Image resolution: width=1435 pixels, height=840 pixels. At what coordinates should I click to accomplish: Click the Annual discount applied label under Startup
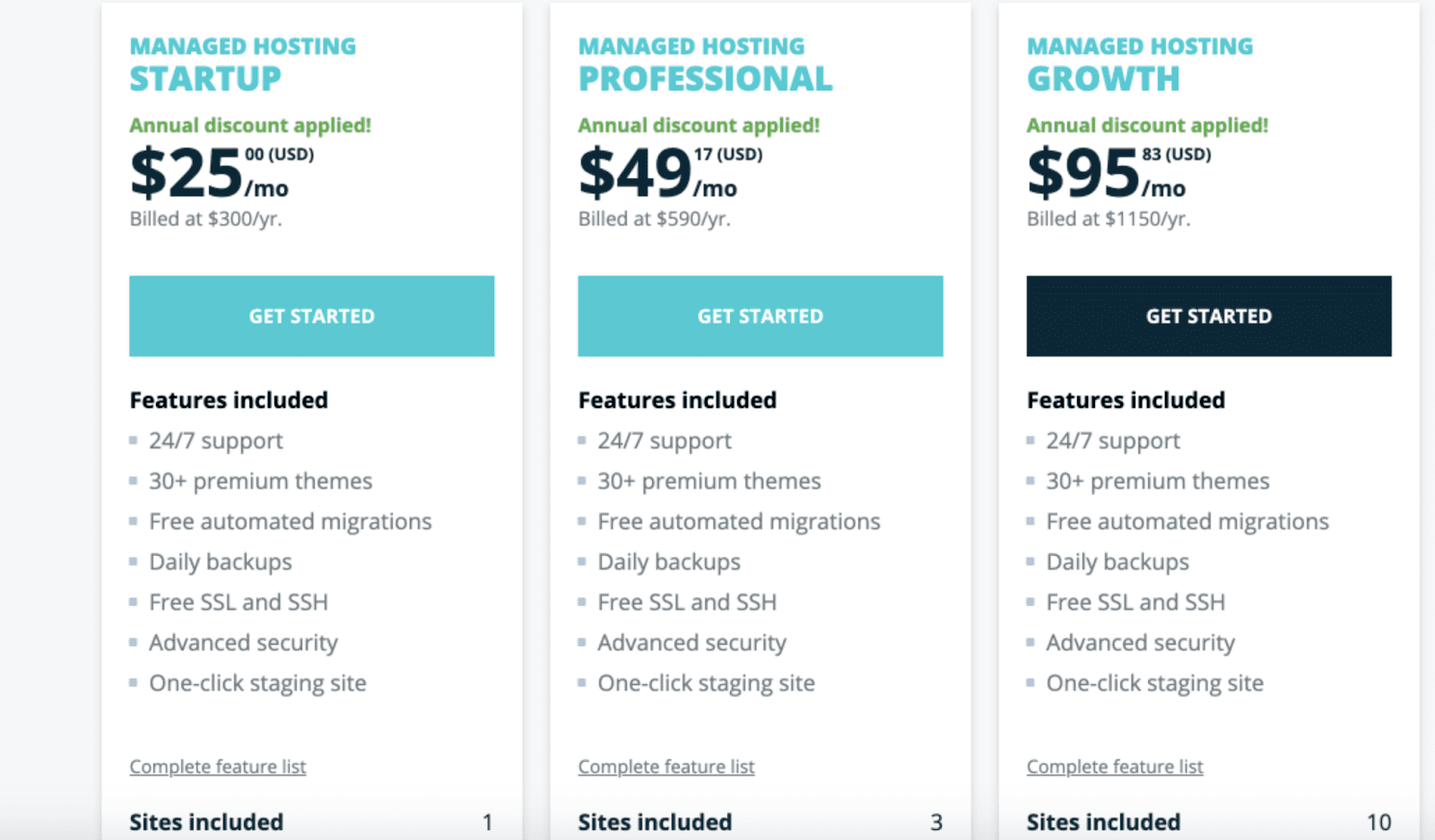251,125
